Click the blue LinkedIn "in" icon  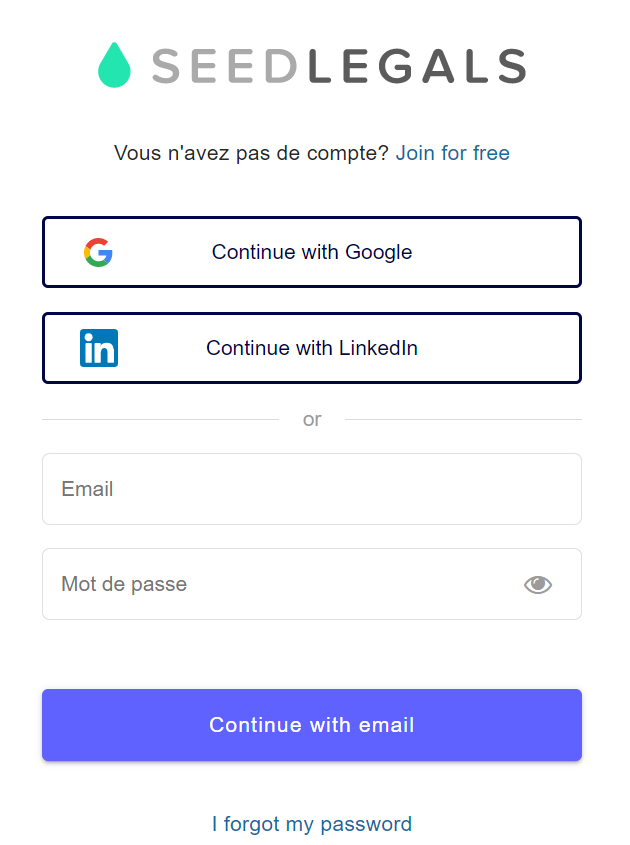pyautogui.click(x=99, y=348)
